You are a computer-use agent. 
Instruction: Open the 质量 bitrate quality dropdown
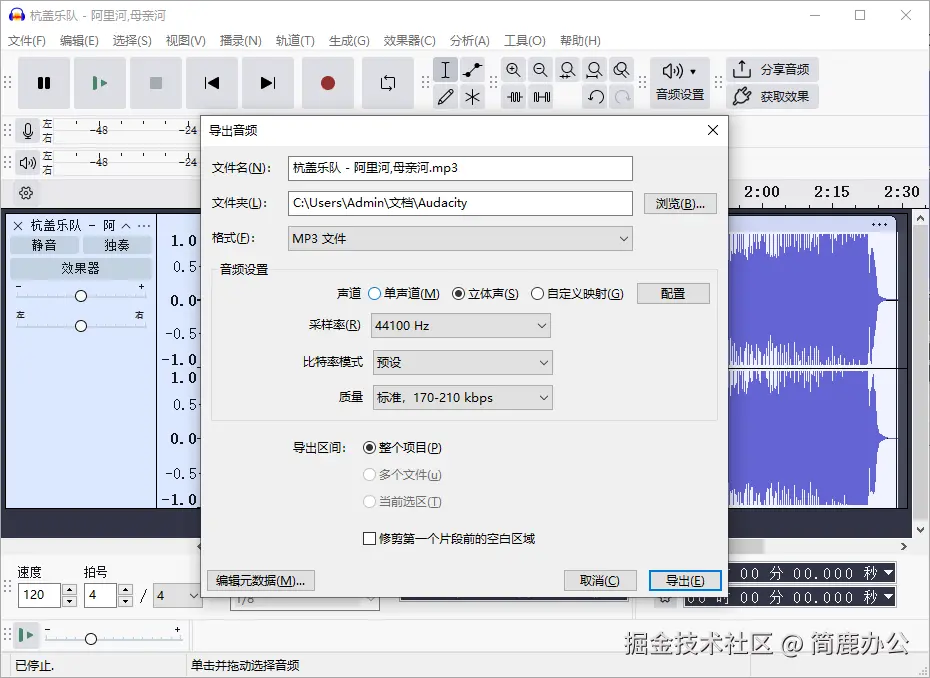462,397
